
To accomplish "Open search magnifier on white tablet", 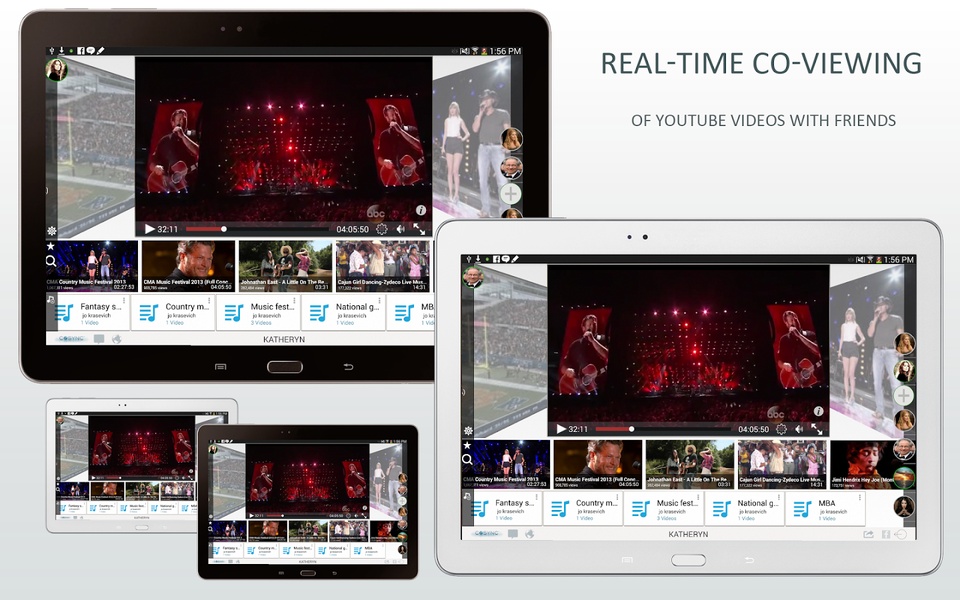I will pyautogui.click(x=467, y=460).
